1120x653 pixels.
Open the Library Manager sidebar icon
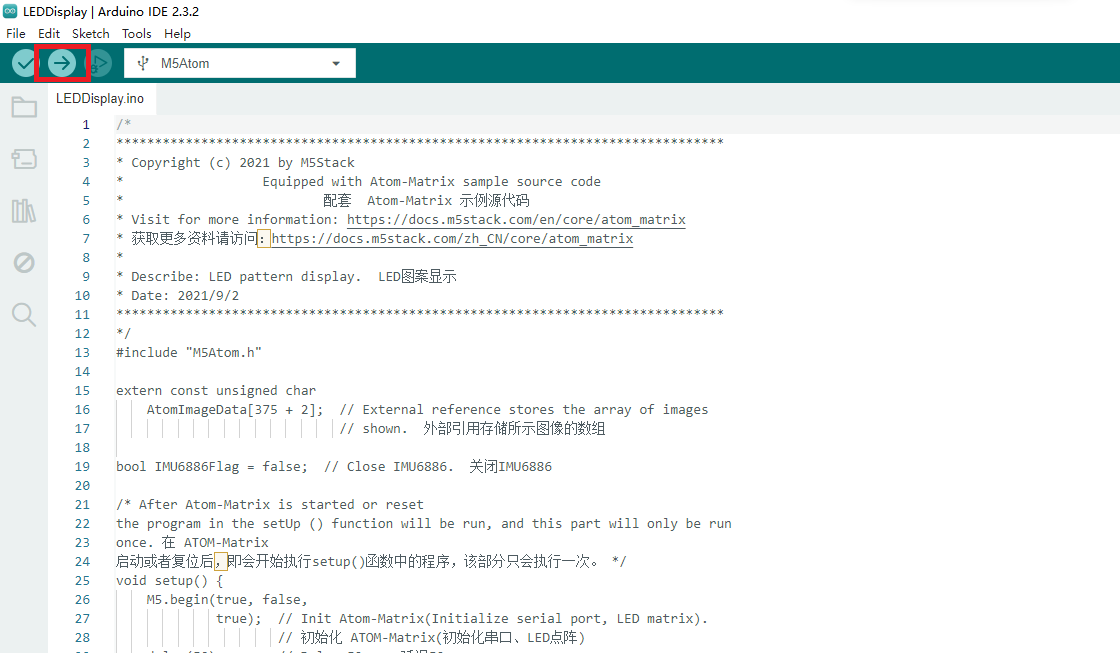tap(24, 210)
